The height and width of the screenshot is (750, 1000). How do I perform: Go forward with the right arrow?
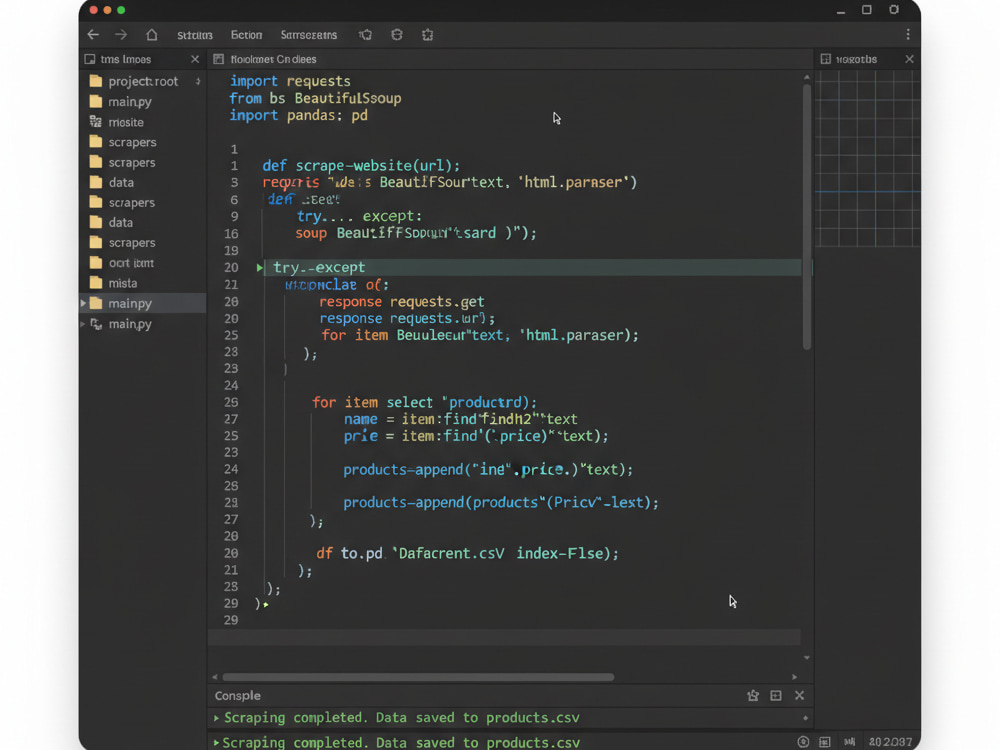[x=121, y=34]
